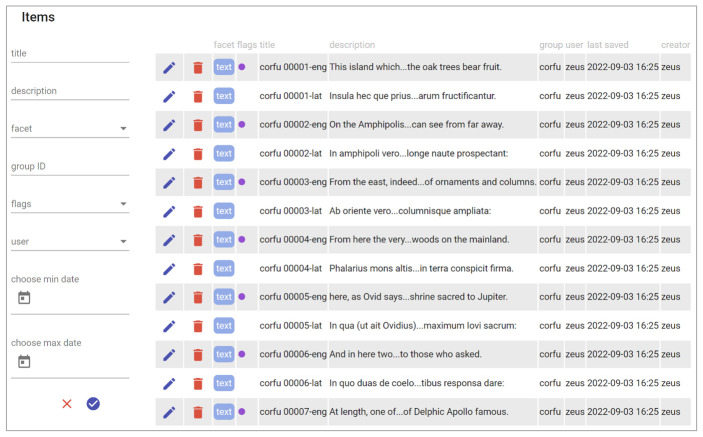Trash the corfu 00003-eng item
Screen dimensions: 703x437
pos(198,182)
